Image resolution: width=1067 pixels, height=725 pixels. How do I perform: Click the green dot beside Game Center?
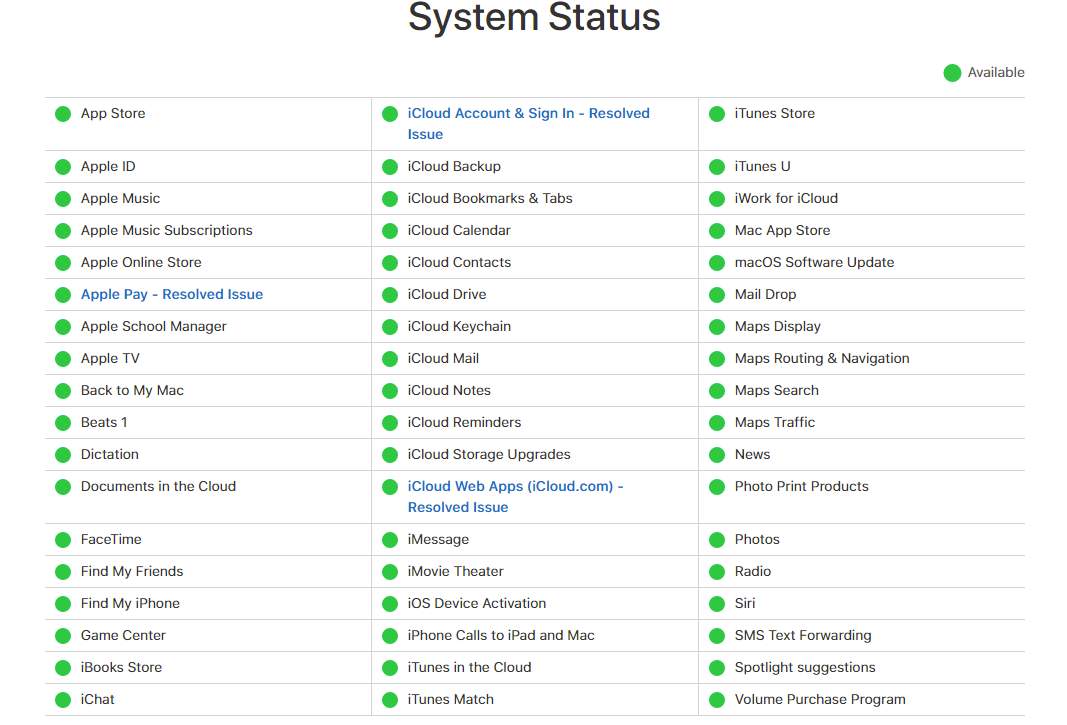[x=63, y=636]
